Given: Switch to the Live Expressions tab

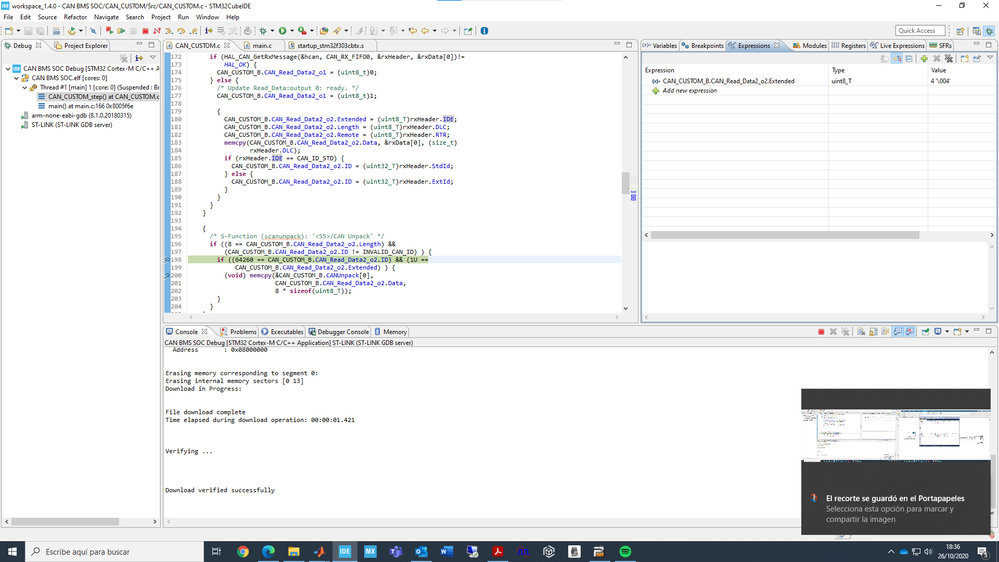Looking at the screenshot, I should [x=897, y=46].
